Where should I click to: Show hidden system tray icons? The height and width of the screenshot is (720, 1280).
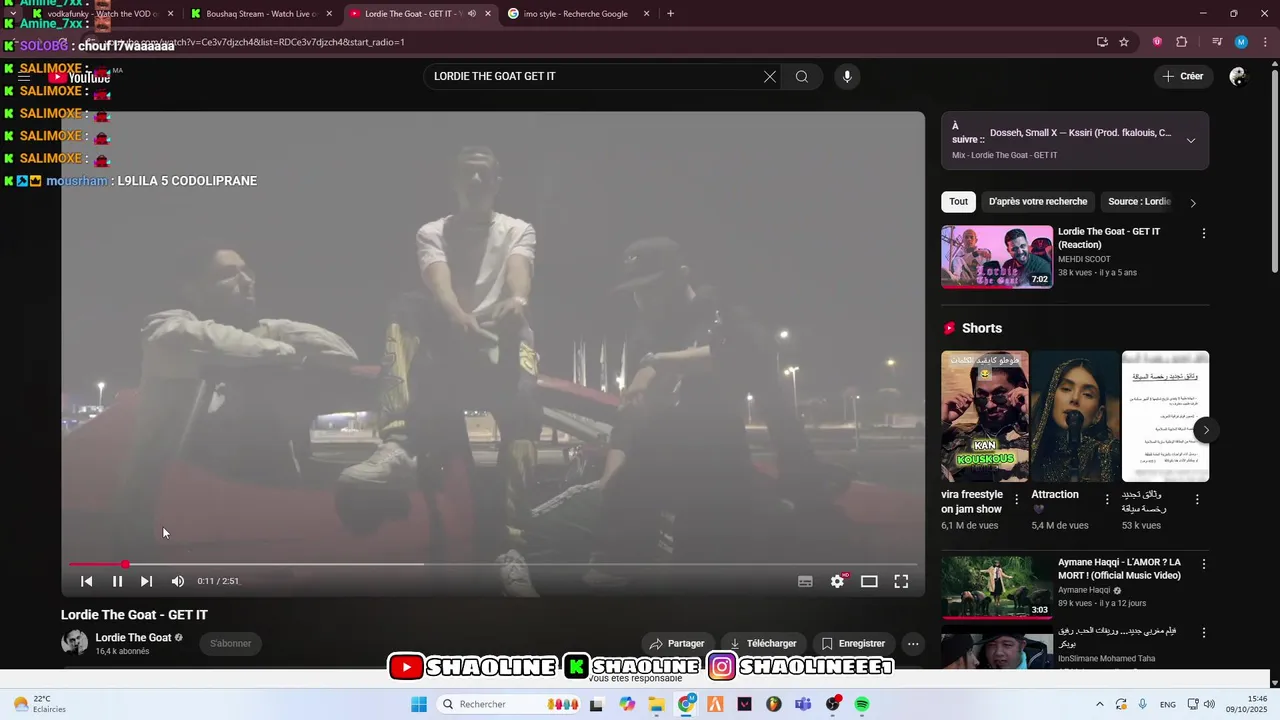(1100, 704)
